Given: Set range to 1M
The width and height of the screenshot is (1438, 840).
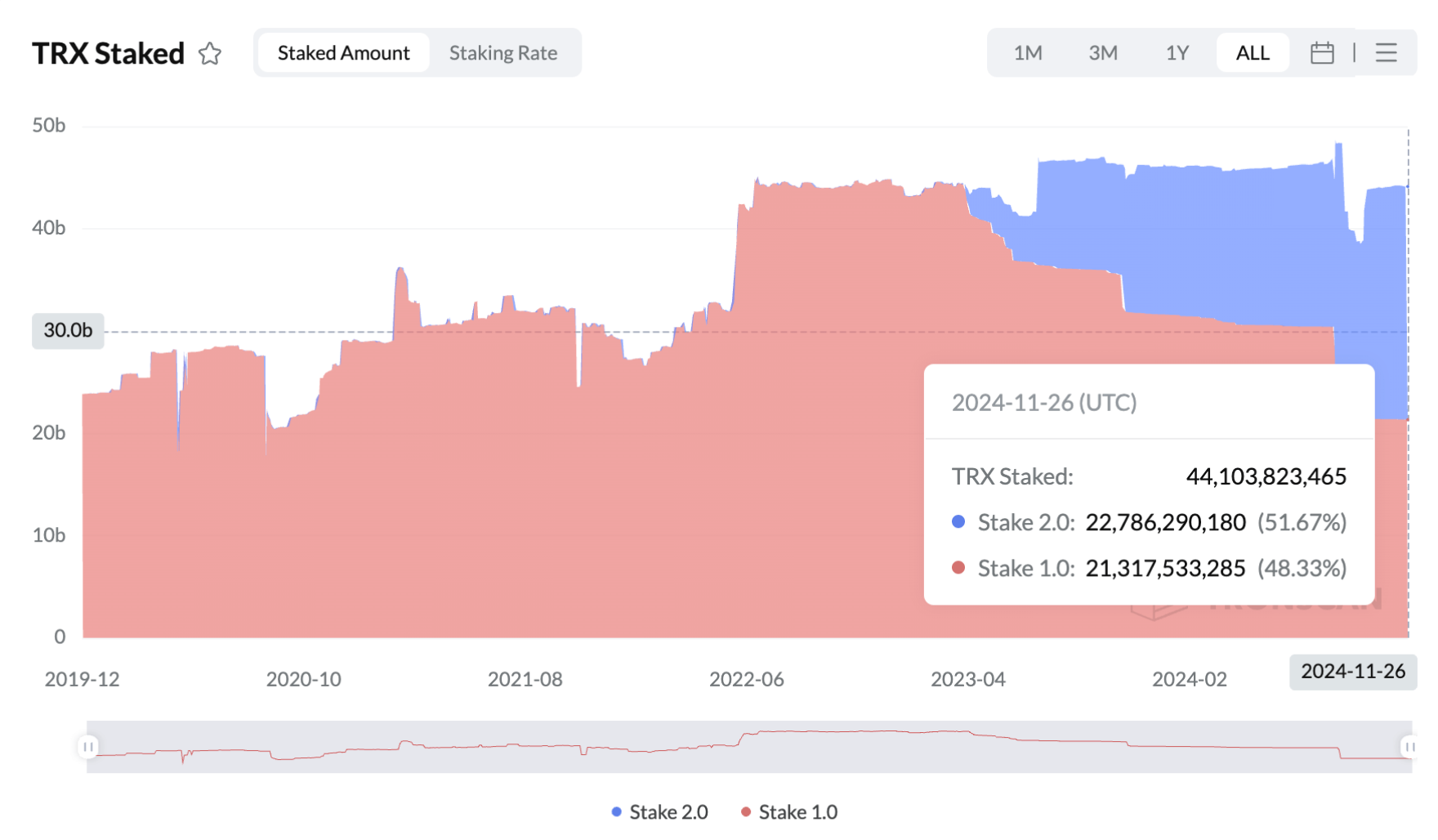Looking at the screenshot, I should (1028, 53).
